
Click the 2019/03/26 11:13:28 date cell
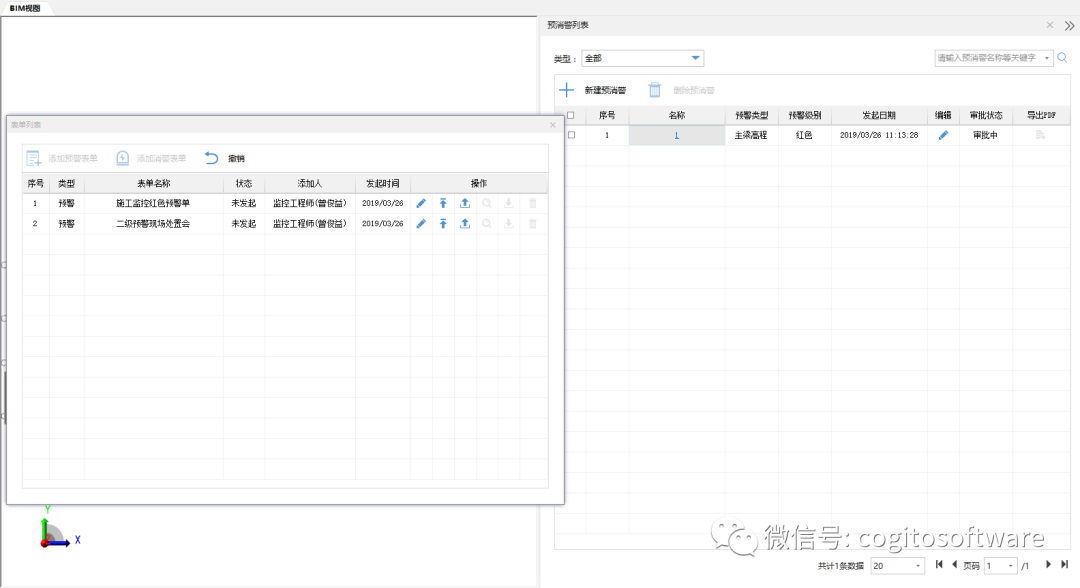pyautogui.click(x=879, y=135)
